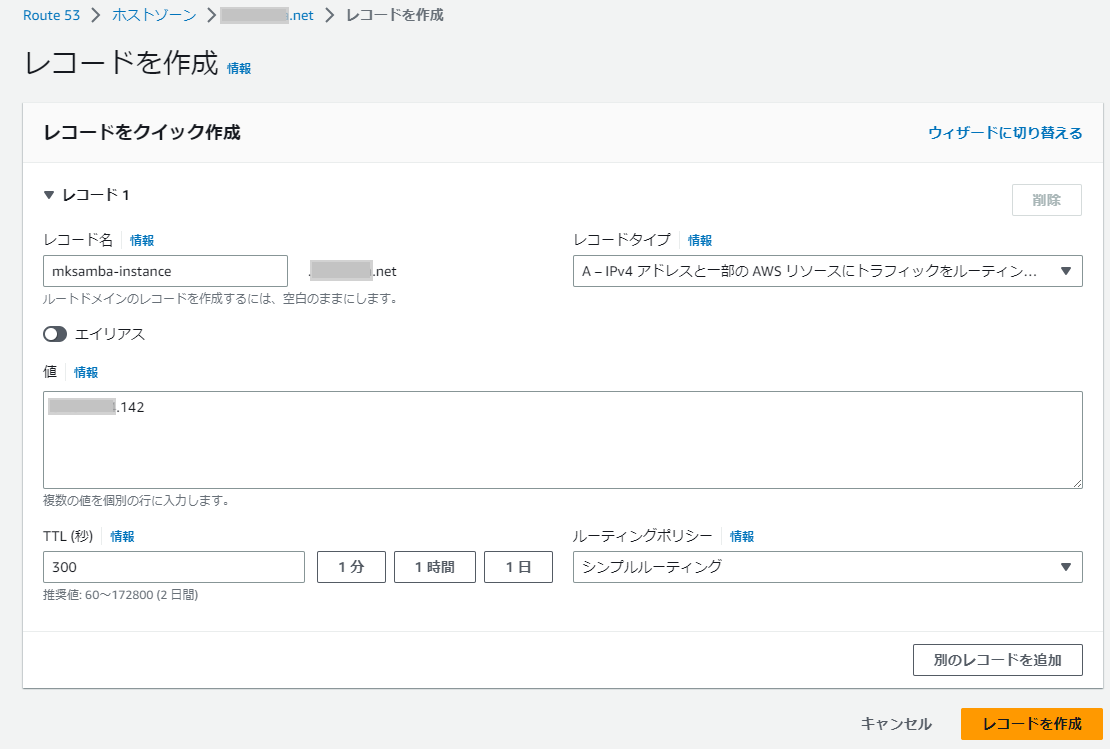1110x749 pixels.
Task: Click the hint about ルートドメインのレコード
Action: pyautogui.click(x=221, y=299)
